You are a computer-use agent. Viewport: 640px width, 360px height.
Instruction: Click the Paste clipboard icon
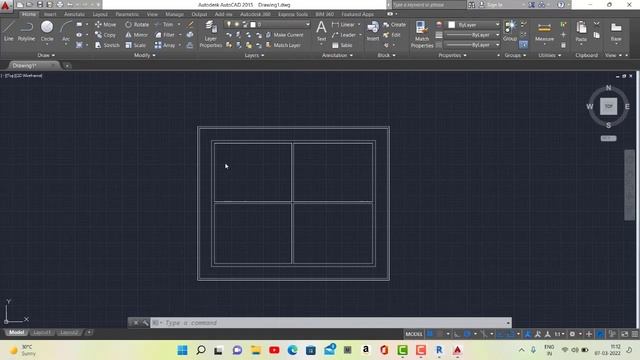pos(581,31)
